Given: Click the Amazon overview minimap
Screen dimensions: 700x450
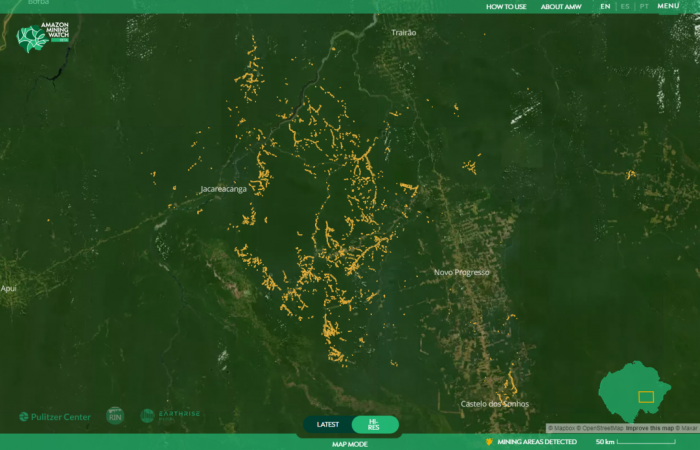Looking at the screenshot, I should coord(638,392).
